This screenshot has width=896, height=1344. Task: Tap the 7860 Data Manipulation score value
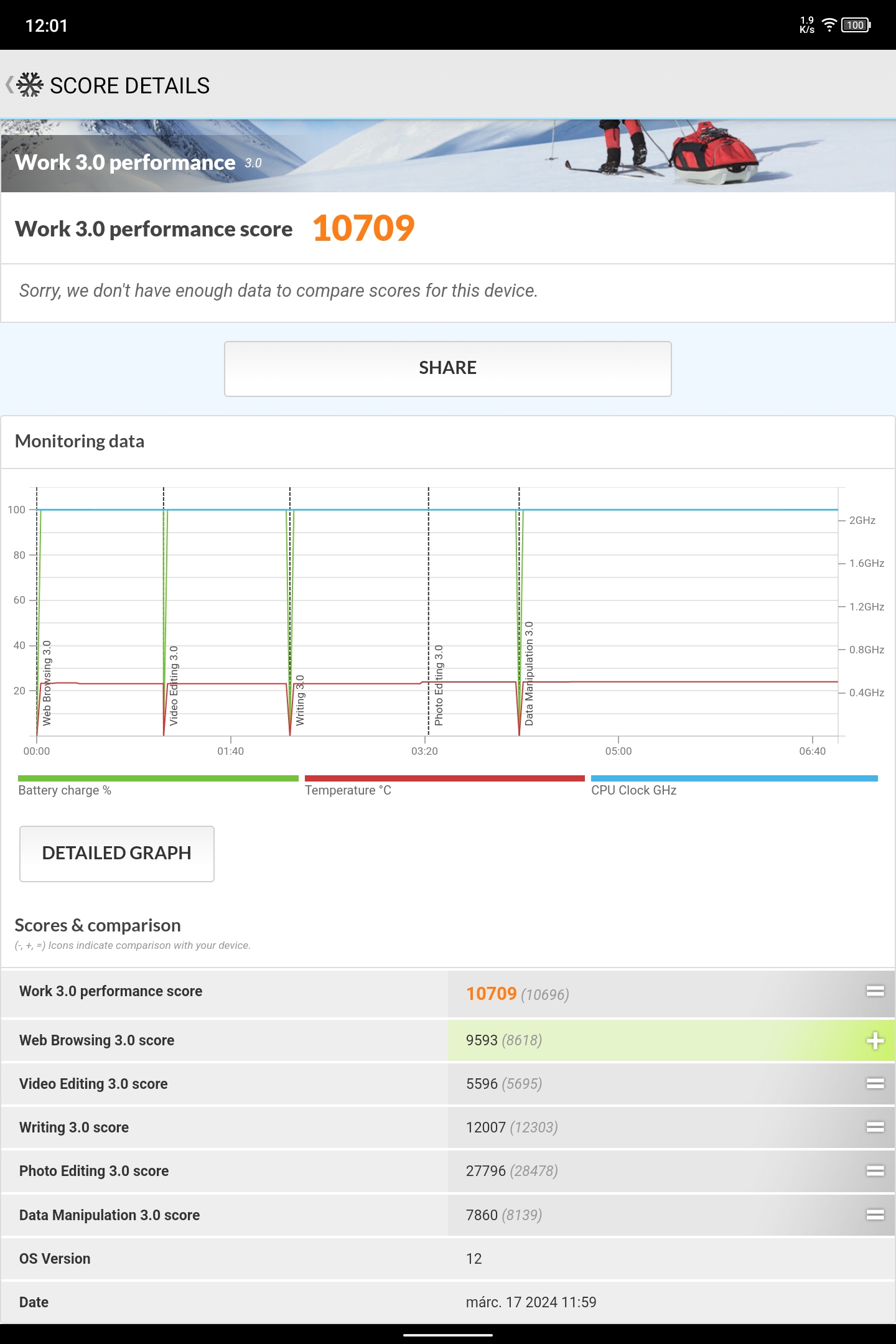click(x=482, y=1215)
